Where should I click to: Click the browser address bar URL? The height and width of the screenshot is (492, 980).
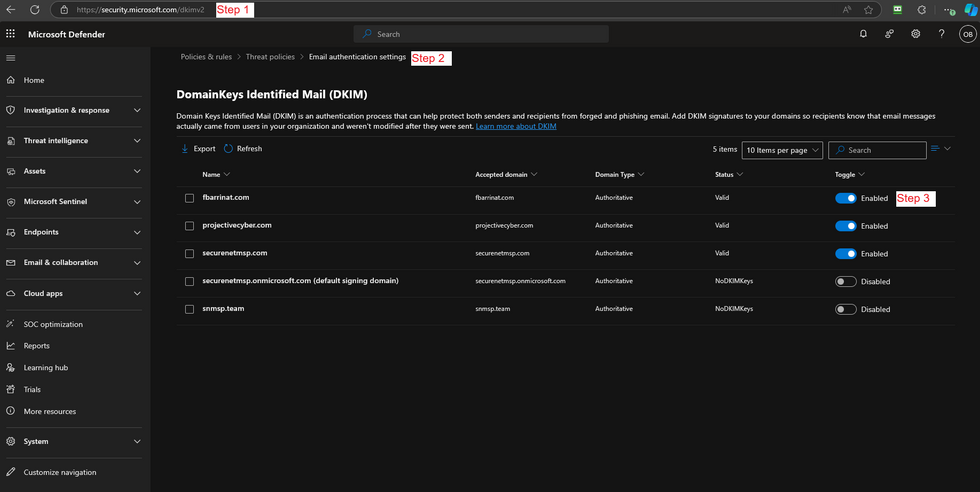(140, 10)
